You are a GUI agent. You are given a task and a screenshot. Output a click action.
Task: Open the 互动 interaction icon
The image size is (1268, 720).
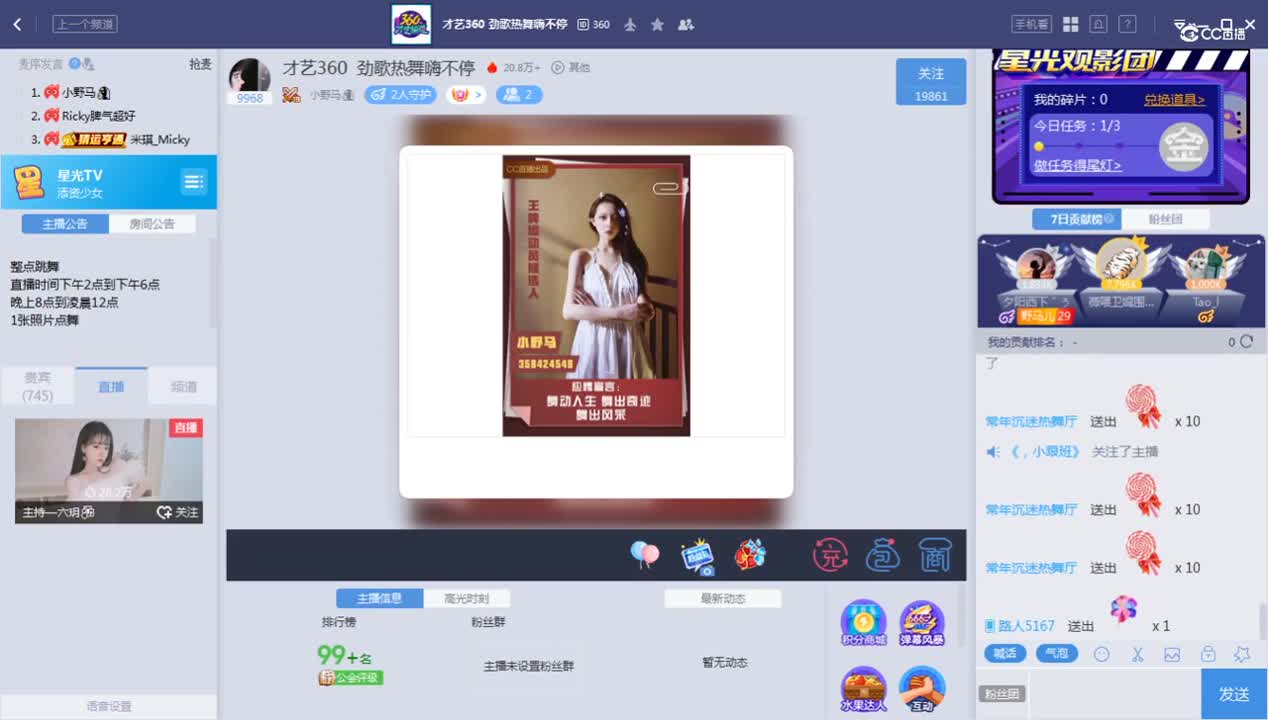point(922,689)
